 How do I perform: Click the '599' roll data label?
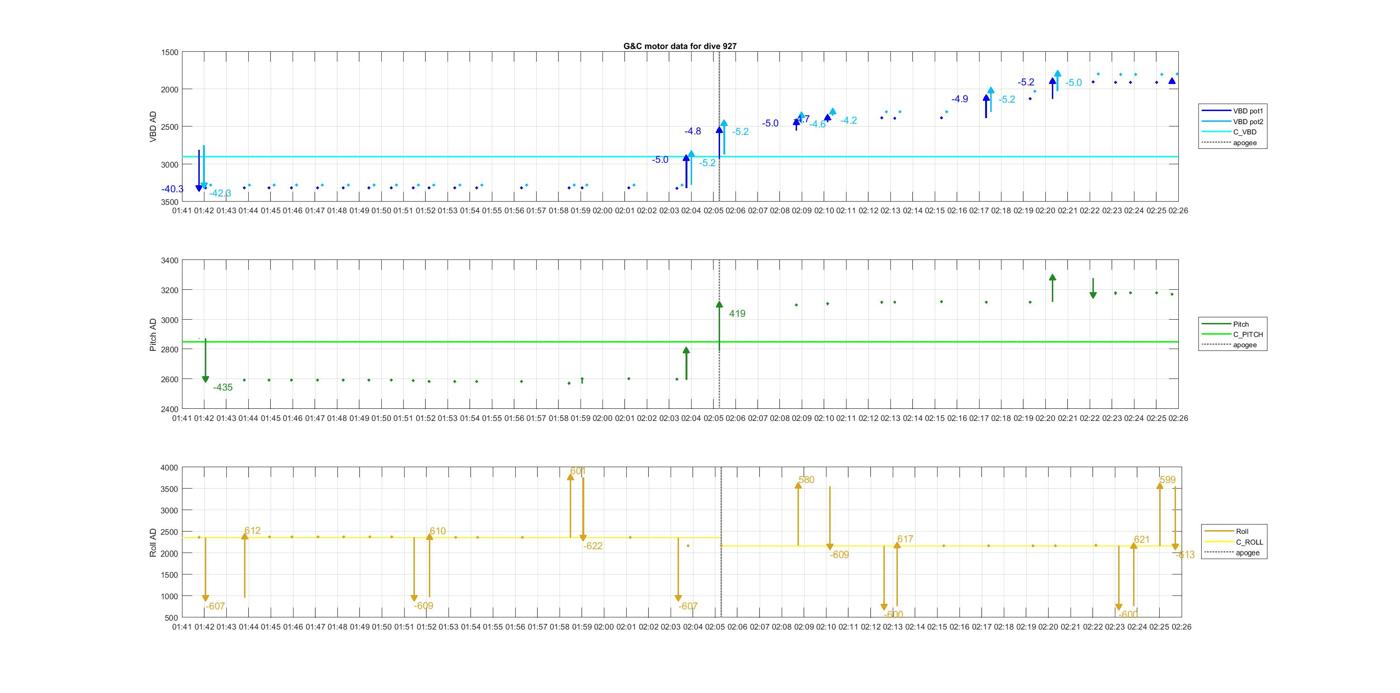1168,480
